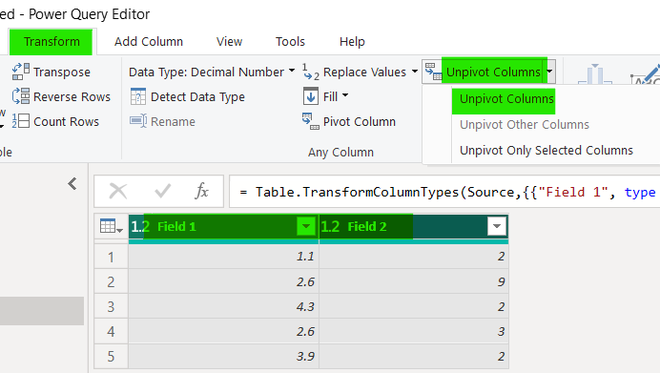Select row number 3
The height and width of the screenshot is (373, 660).
[111, 306]
